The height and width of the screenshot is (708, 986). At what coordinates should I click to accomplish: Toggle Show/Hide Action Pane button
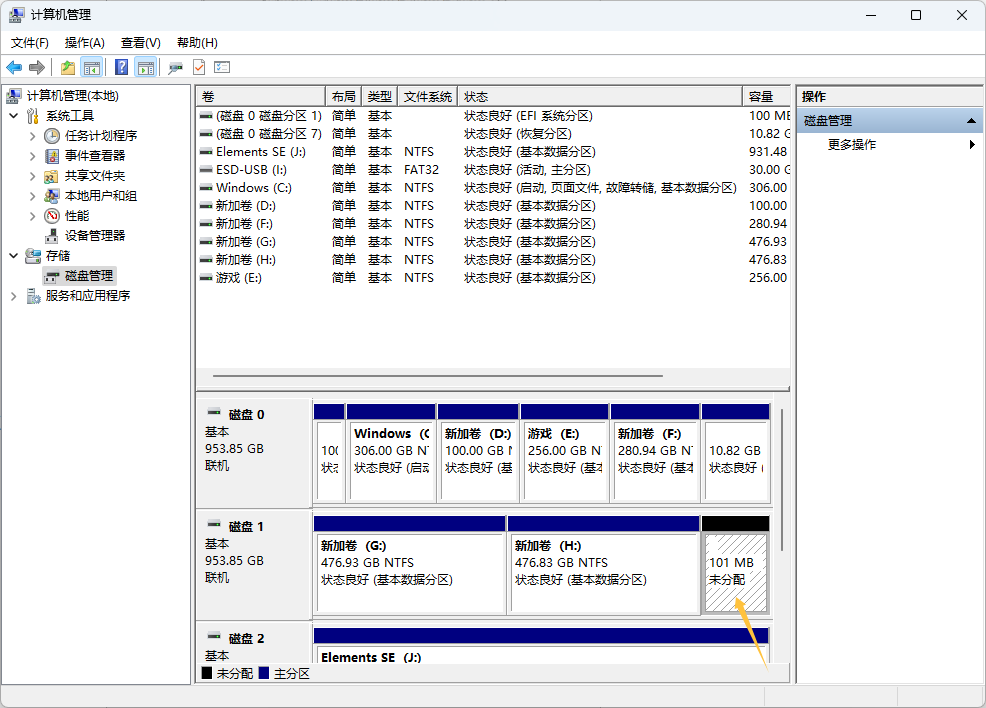coord(146,67)
